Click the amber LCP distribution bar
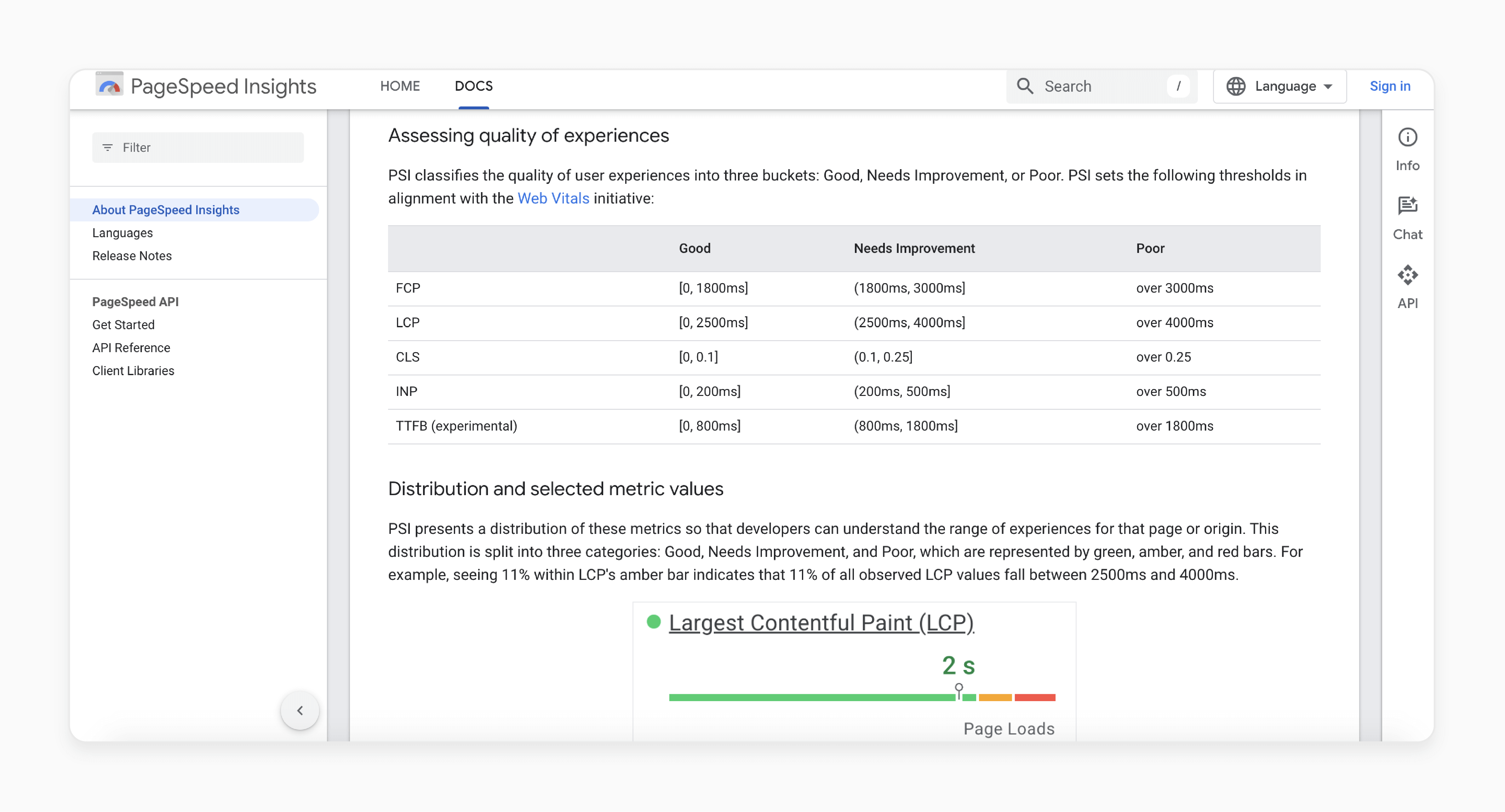The height and width of the screenshot is (812, 1505). click(x=995, y=697)
